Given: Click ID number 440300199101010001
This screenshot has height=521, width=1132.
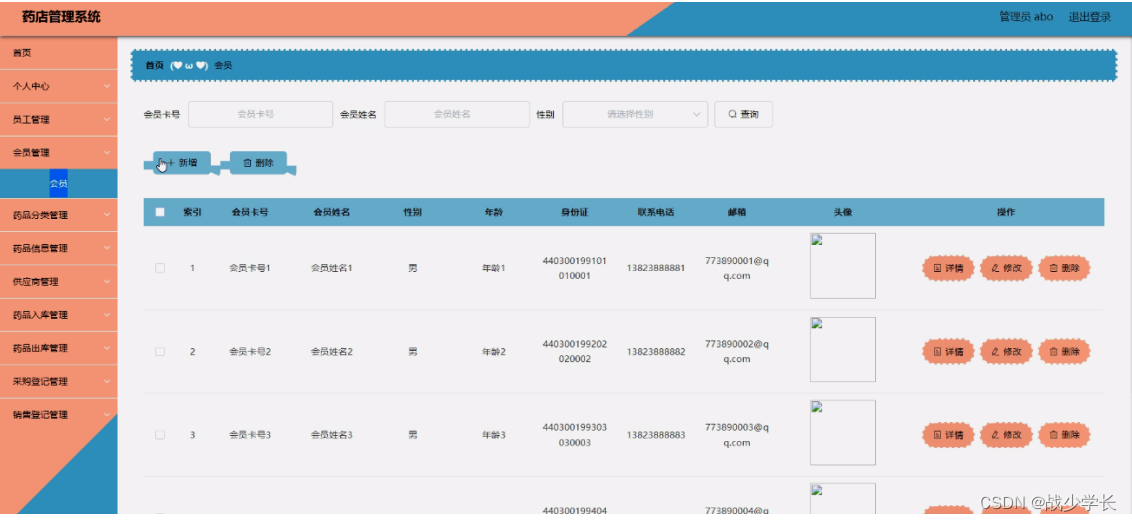Looking at the screenshot, I should (x=575, y=268).
